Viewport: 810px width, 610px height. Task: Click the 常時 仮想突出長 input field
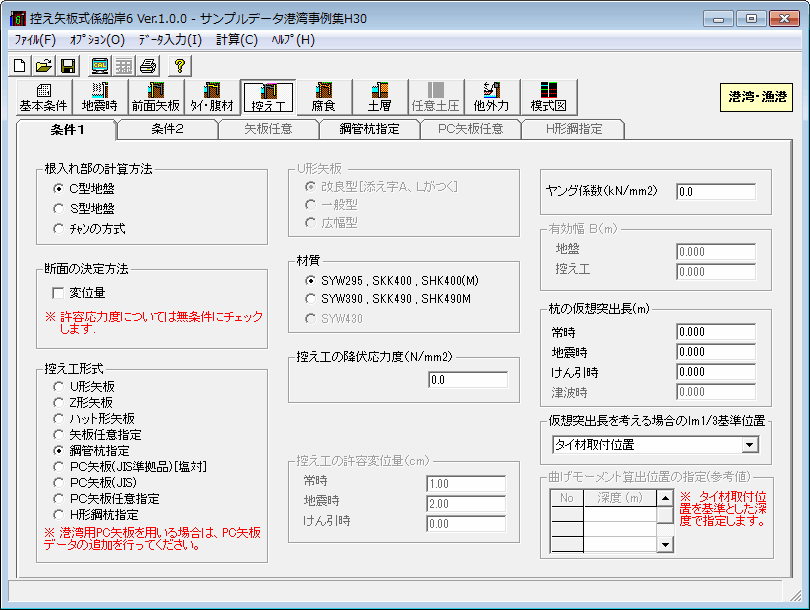tap(715, 332)
